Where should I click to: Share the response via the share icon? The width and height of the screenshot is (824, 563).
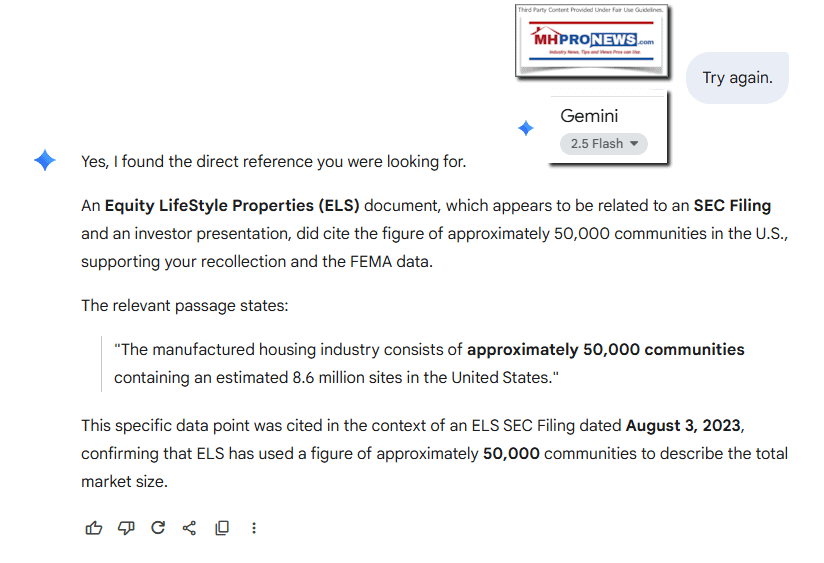tap(189, 528)
